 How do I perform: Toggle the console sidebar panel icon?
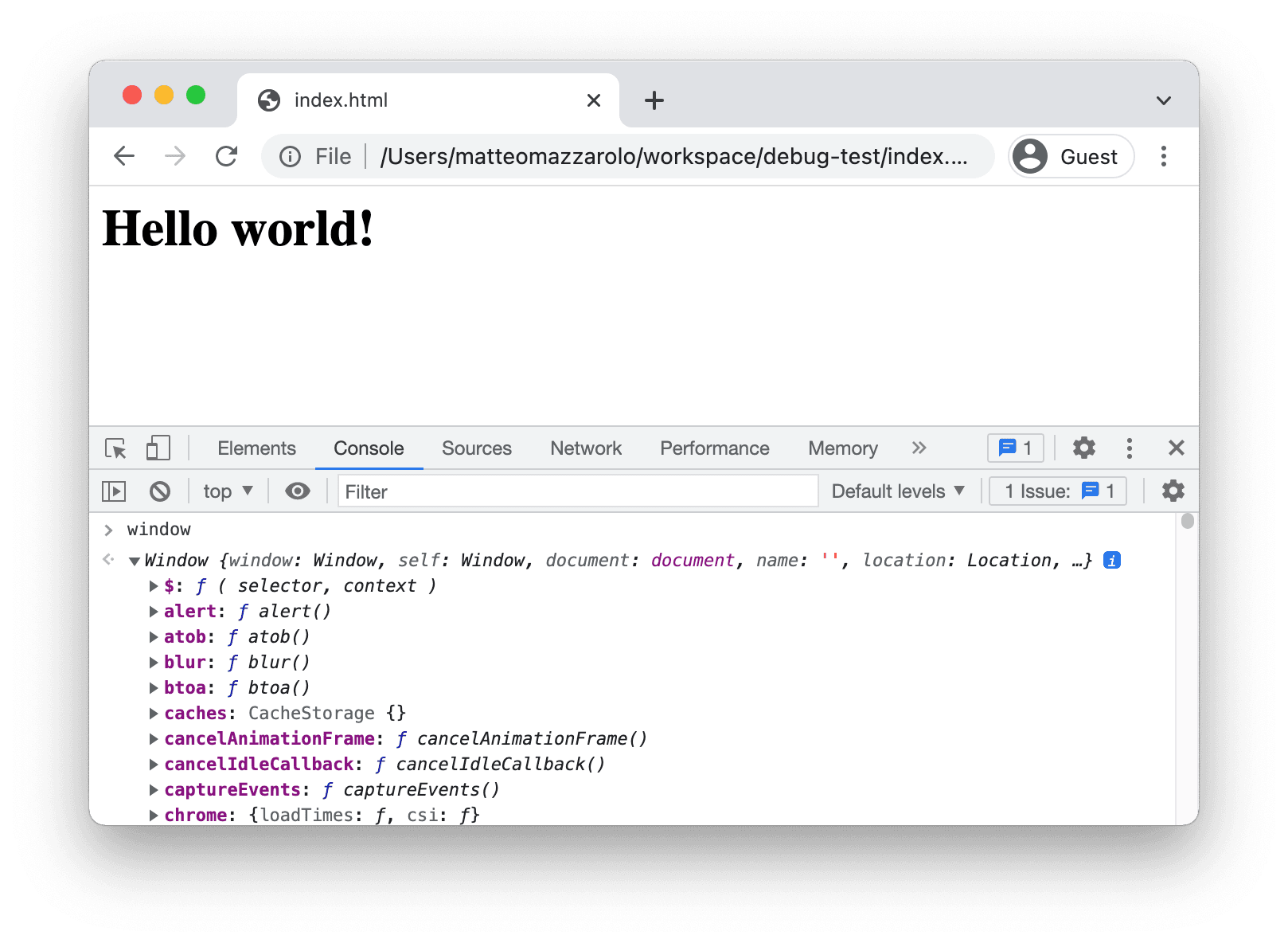point(114,491)
